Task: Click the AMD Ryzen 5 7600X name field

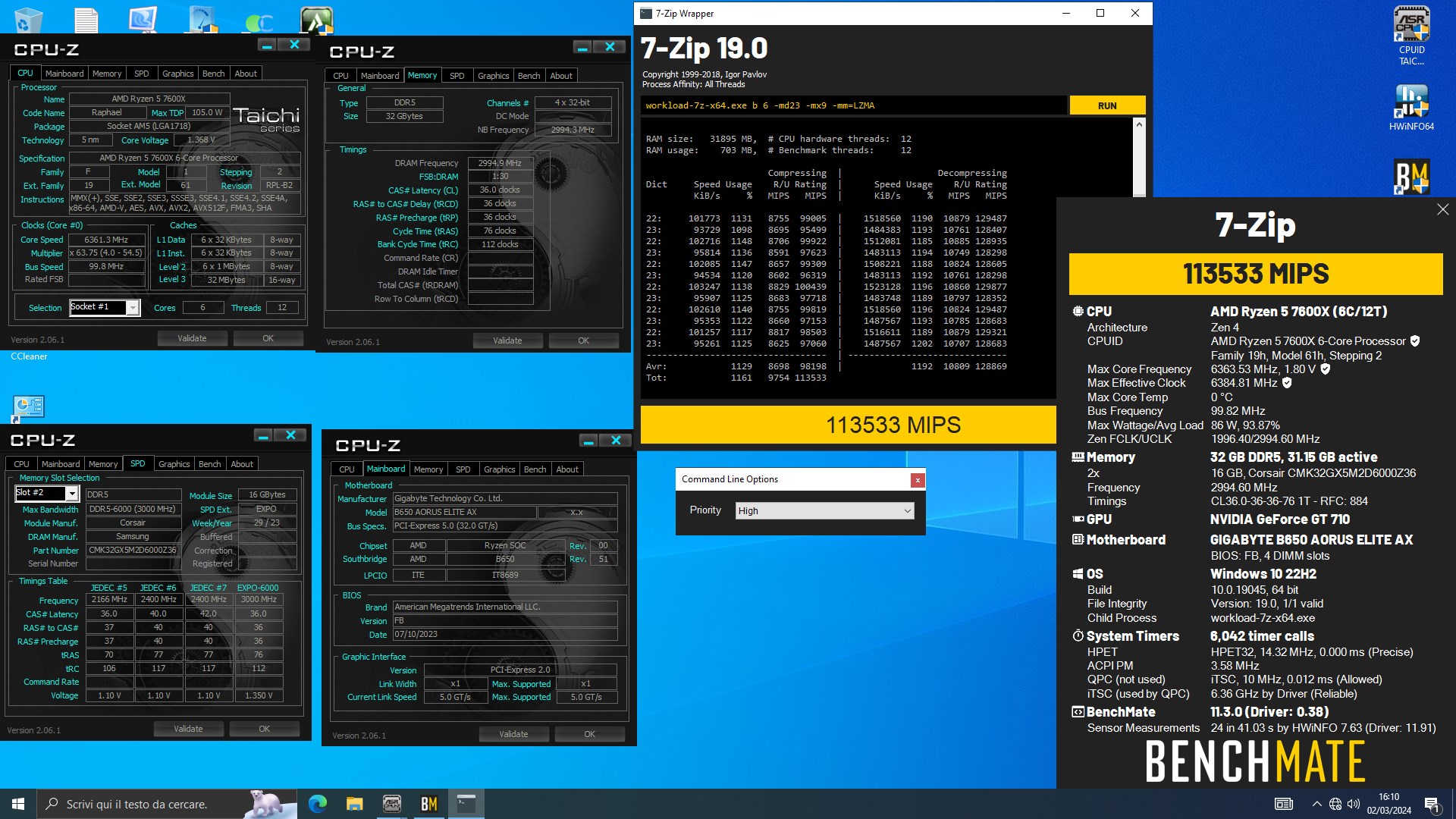Action: tap(149, 99)
